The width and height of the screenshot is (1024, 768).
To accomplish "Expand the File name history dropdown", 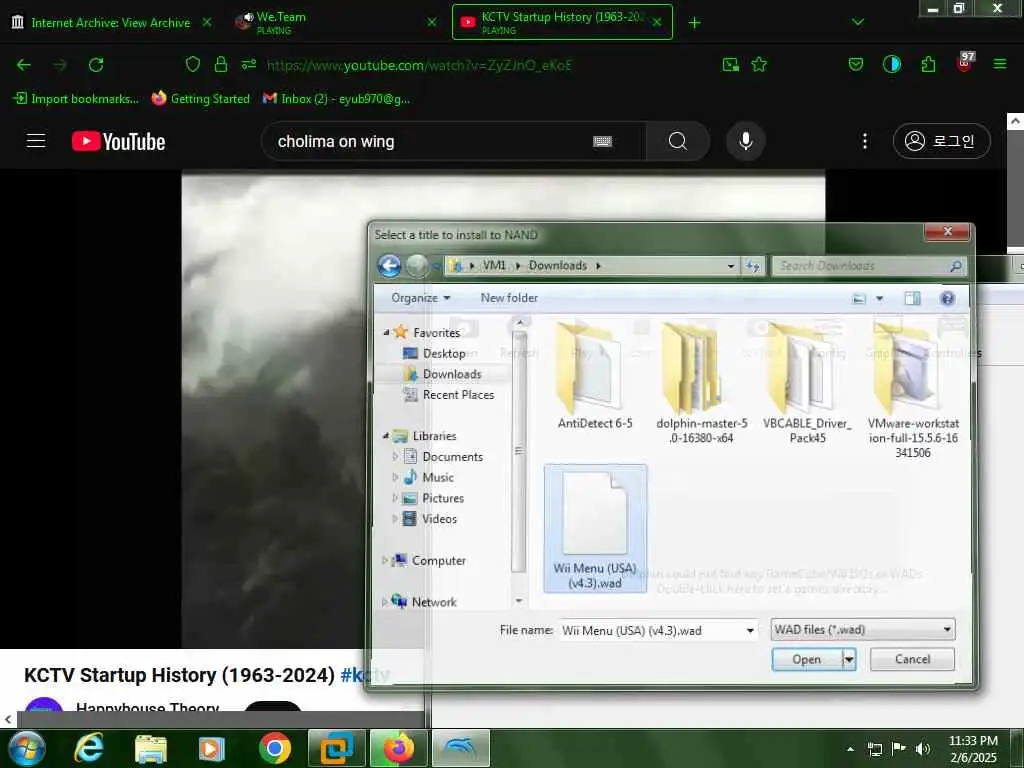I will [750, 631].
